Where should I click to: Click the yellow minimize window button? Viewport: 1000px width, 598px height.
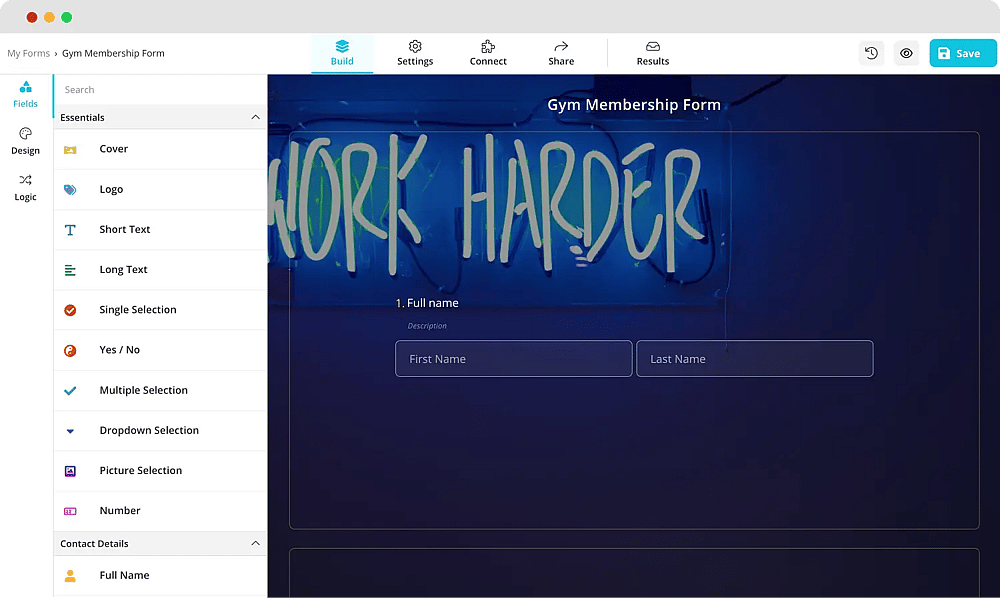point(49,17)
